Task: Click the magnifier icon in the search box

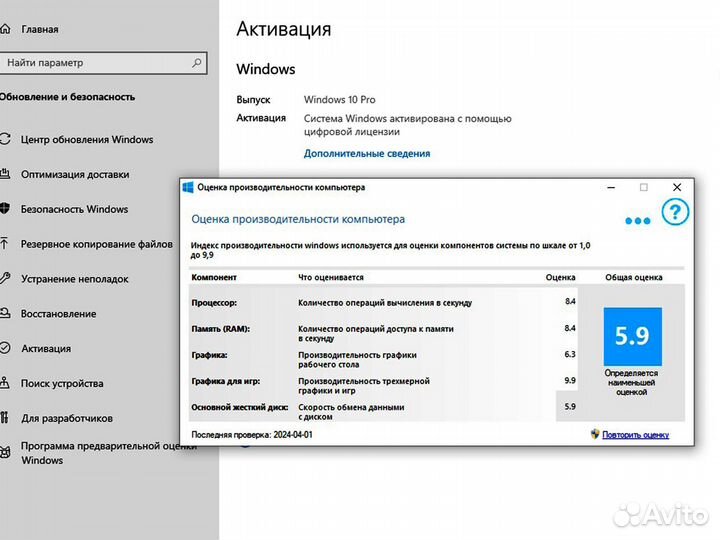Action: [194, 63]
